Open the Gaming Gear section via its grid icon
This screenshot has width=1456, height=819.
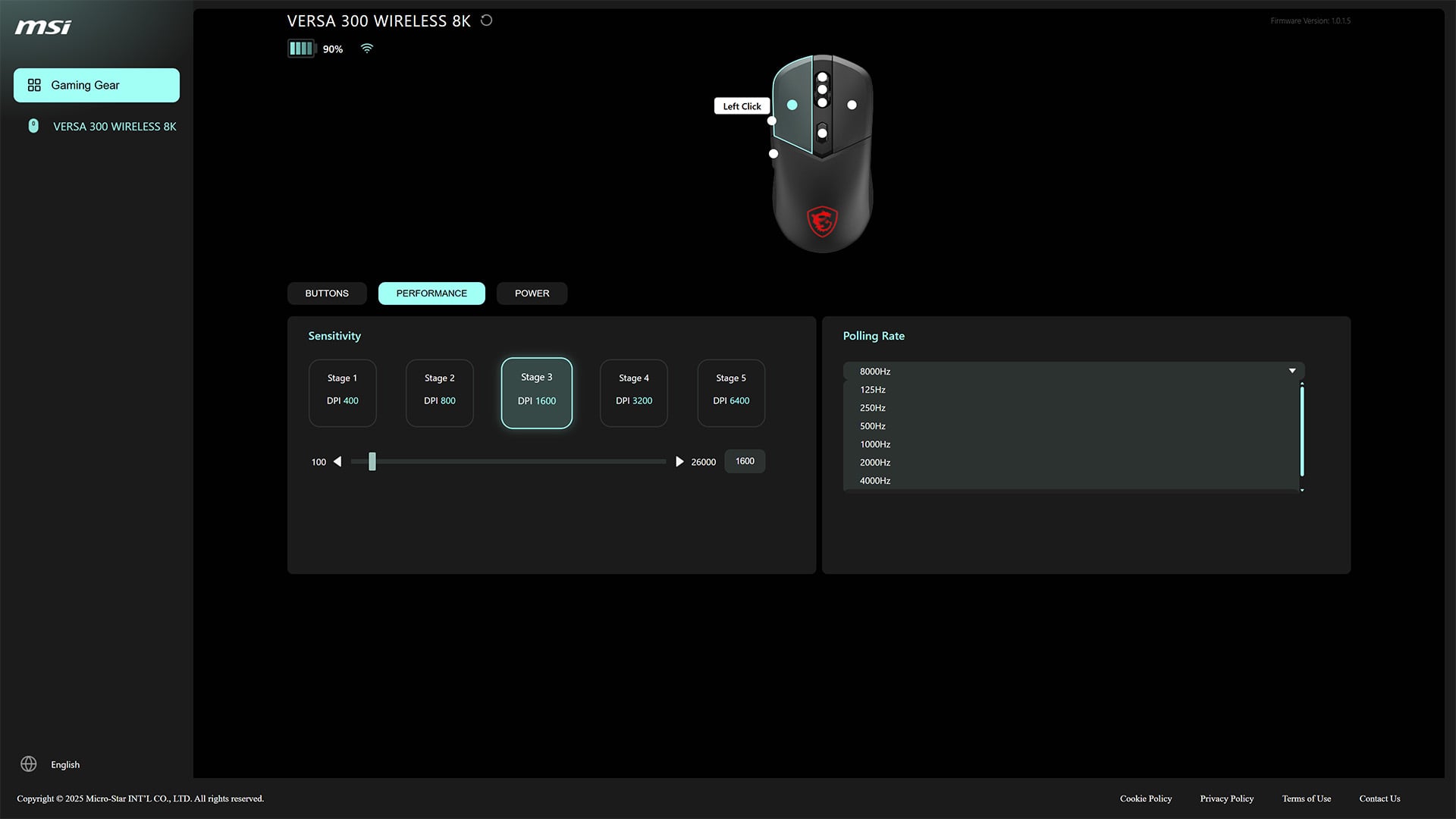coord(34,85)
